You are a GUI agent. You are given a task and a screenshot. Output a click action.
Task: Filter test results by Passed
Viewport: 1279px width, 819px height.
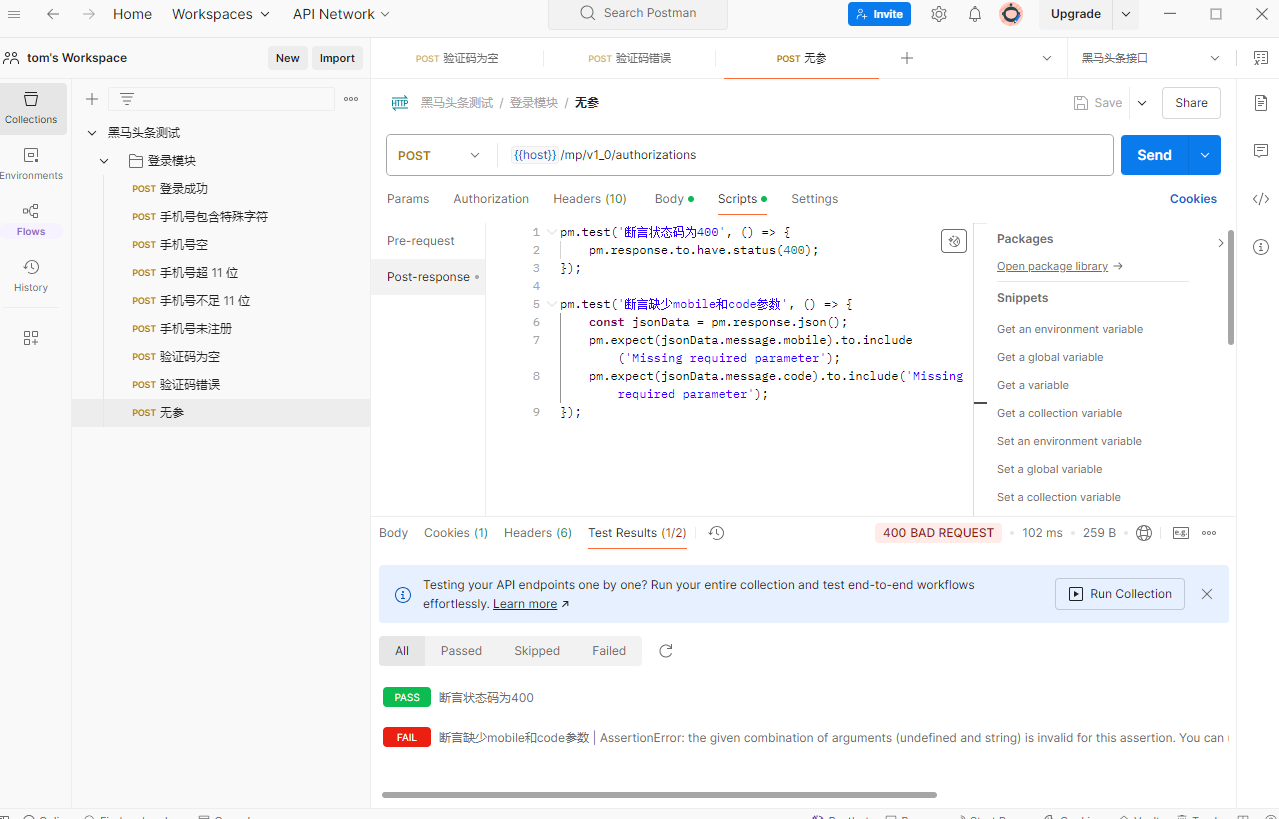[x=461, y=651]
